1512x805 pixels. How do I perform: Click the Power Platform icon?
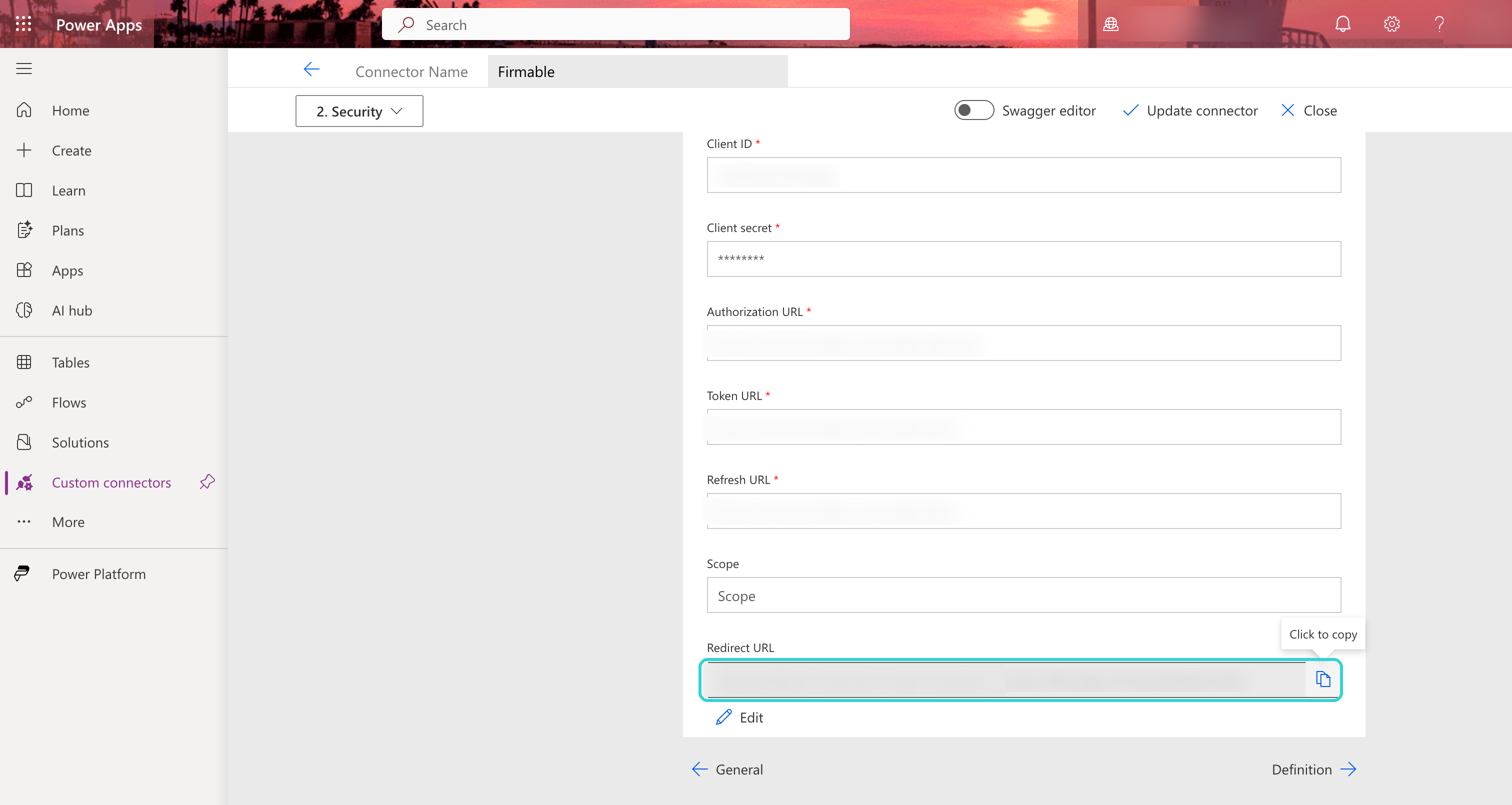22,573
